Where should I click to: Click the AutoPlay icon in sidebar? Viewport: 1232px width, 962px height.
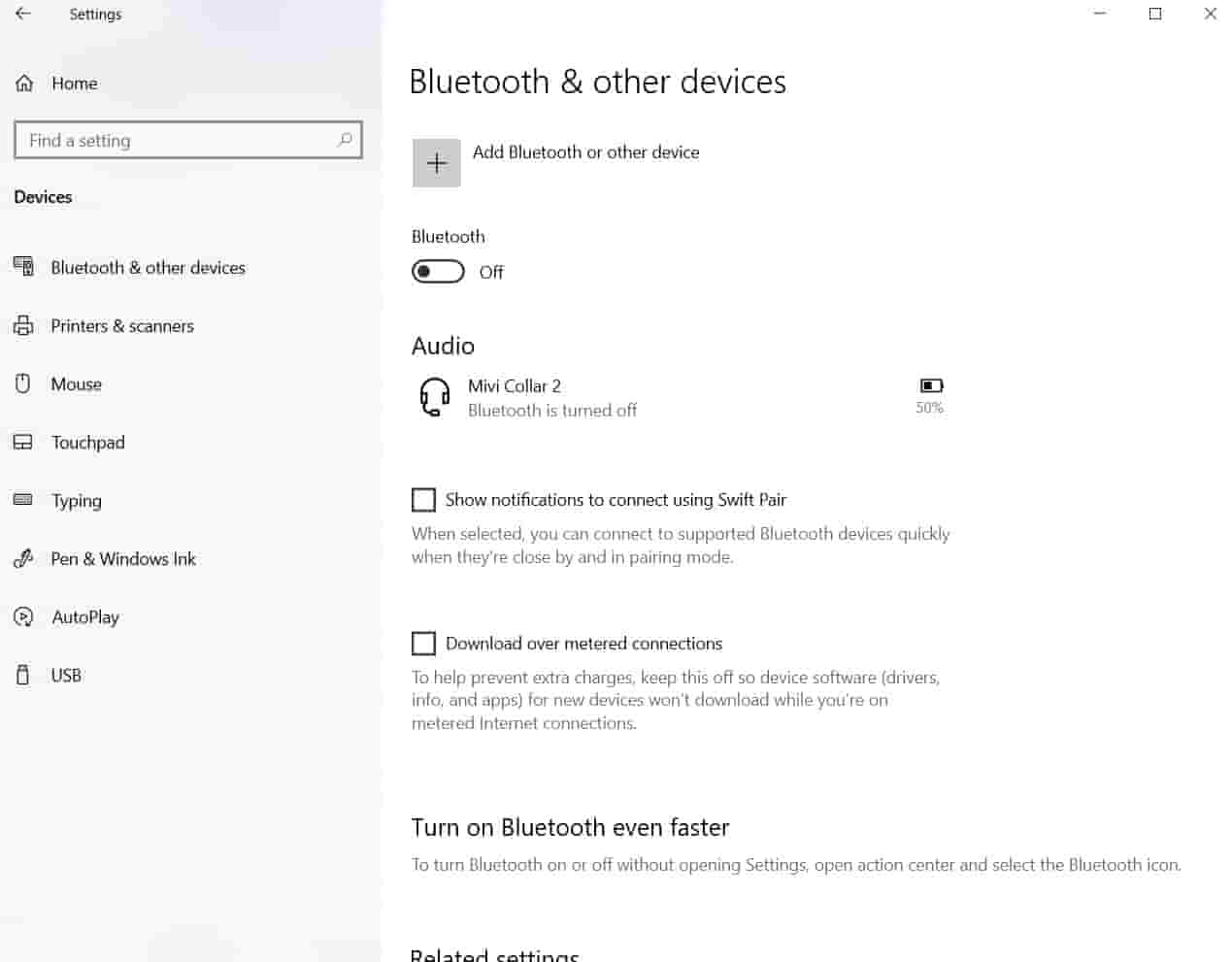pyautogui.click(x=23, y=616)
